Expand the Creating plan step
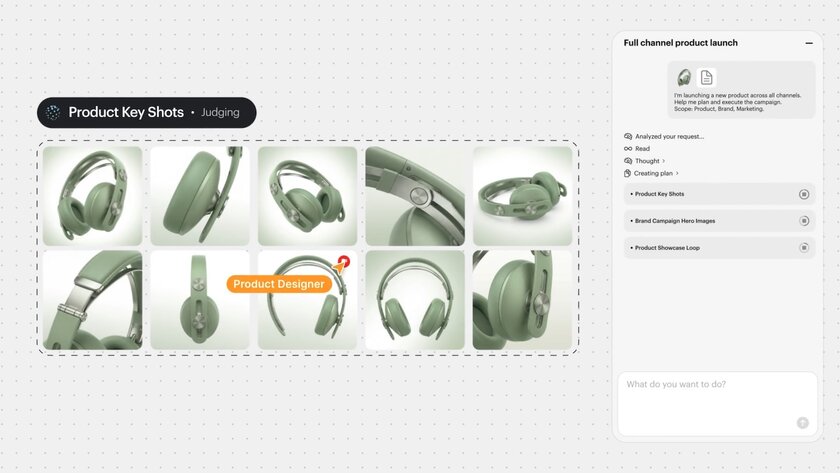Screen dimensions: 840x473 tap(651, 173)
